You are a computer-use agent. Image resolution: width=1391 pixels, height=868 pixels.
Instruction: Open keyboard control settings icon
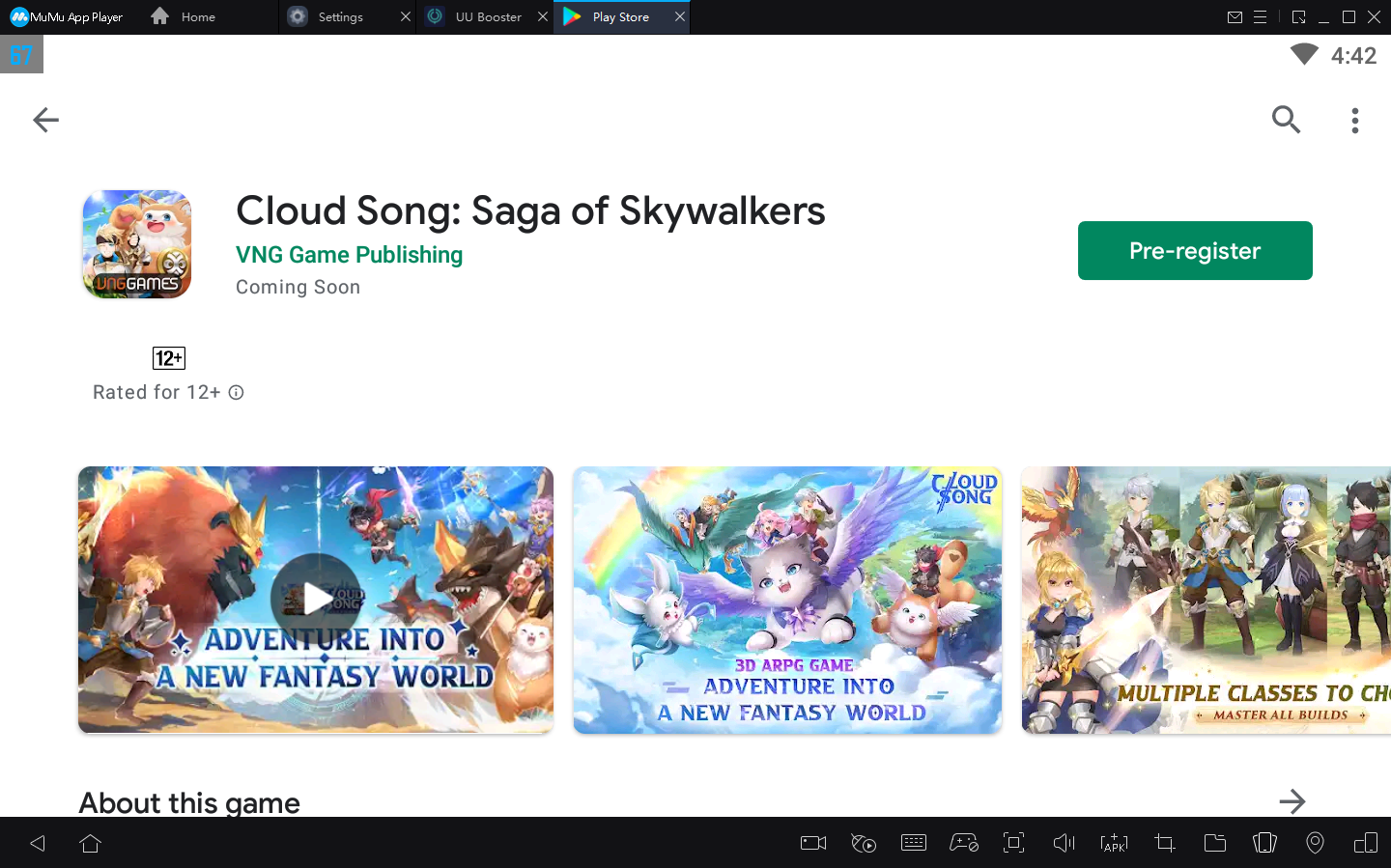pos(914,842)
